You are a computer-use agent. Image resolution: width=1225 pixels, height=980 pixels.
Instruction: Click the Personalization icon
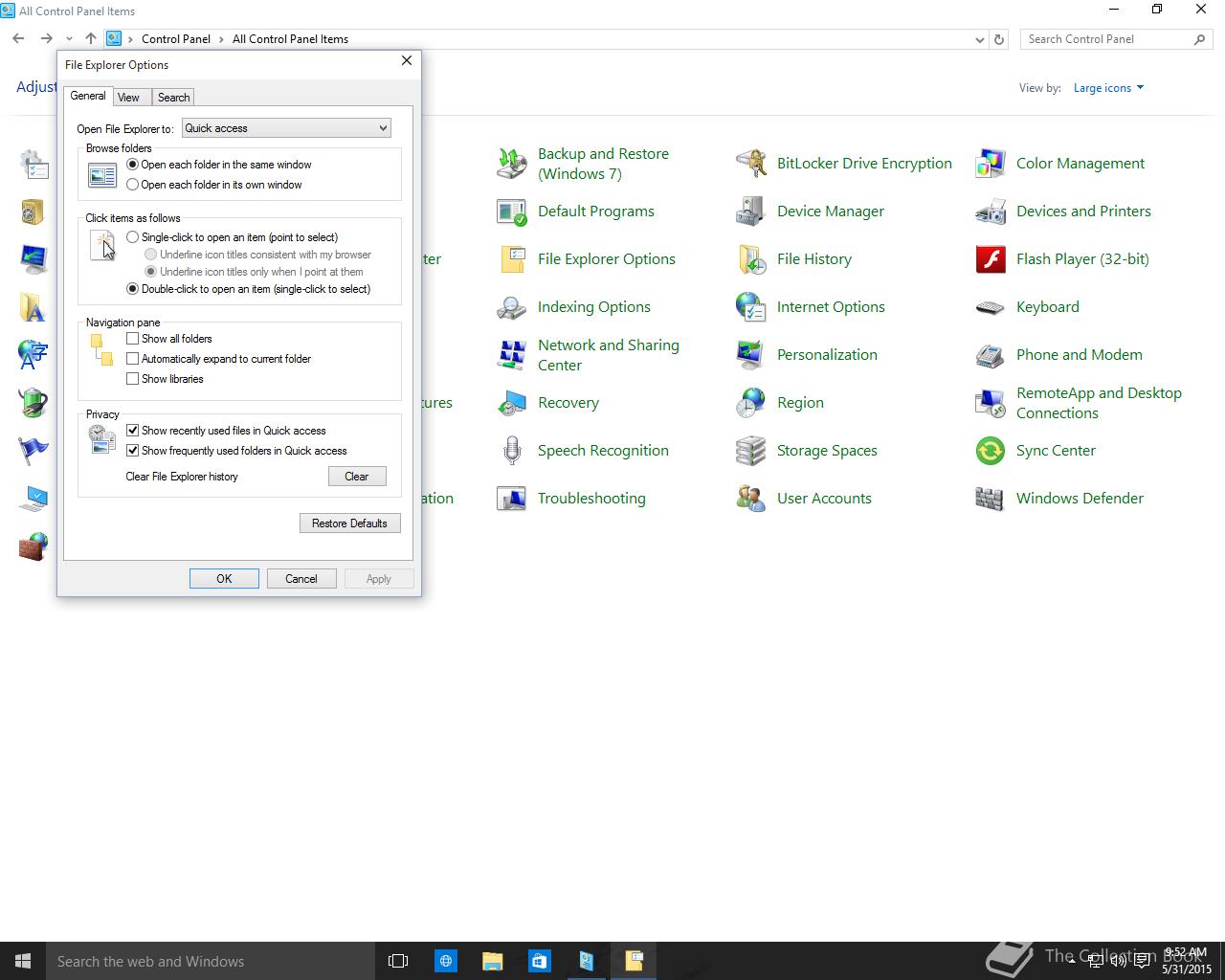(x=751, y=355)
